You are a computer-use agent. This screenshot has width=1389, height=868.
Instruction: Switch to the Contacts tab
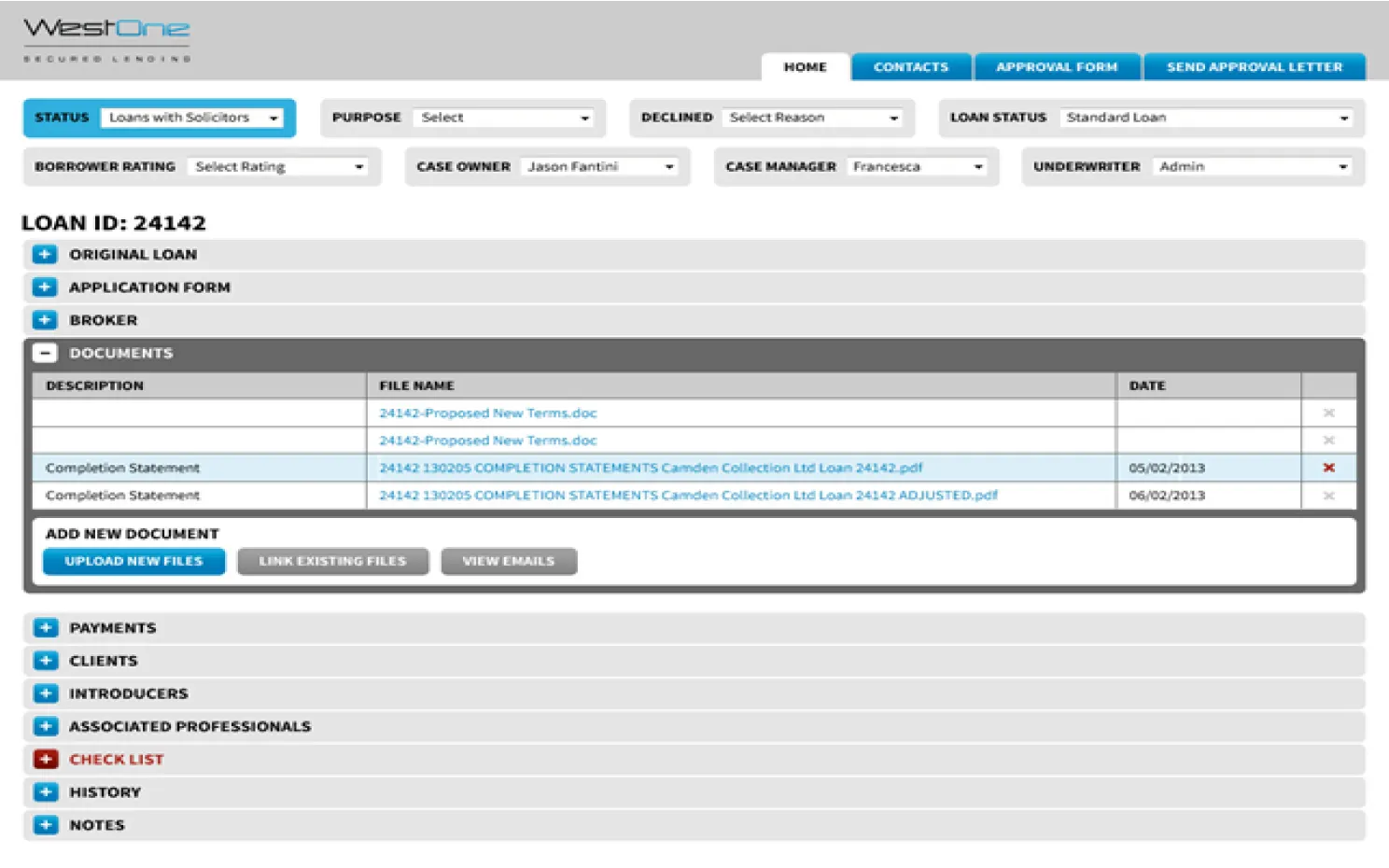pyautogui.click(x=911, y=66)
